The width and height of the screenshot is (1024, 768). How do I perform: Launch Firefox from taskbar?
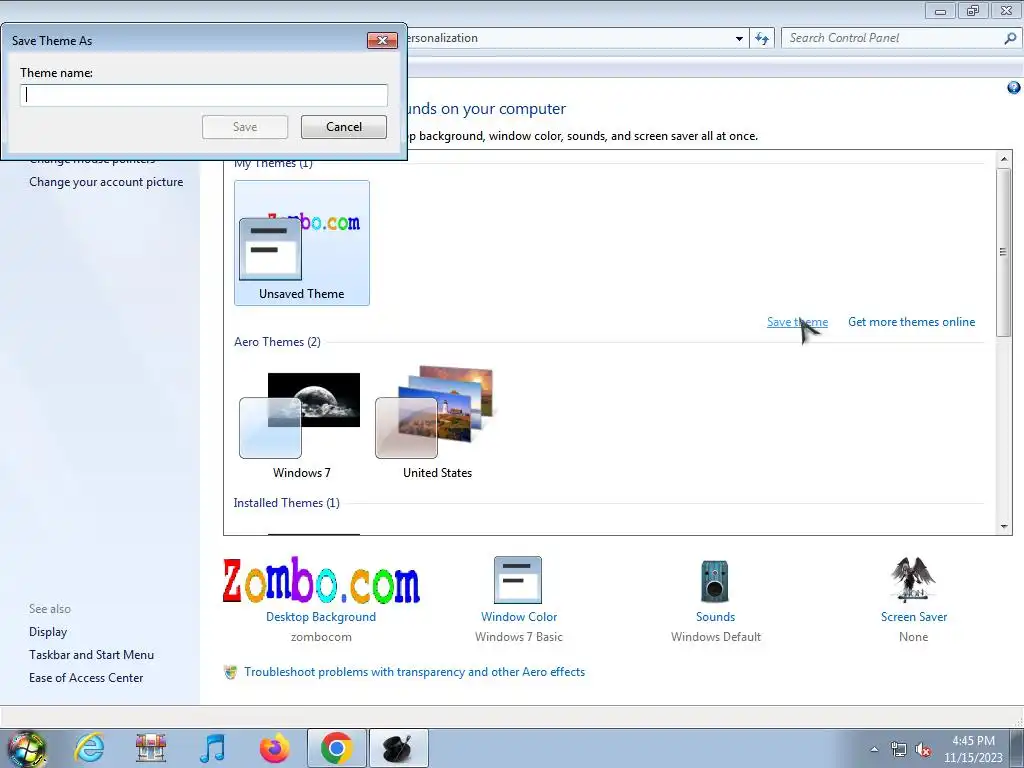(274, 748)
